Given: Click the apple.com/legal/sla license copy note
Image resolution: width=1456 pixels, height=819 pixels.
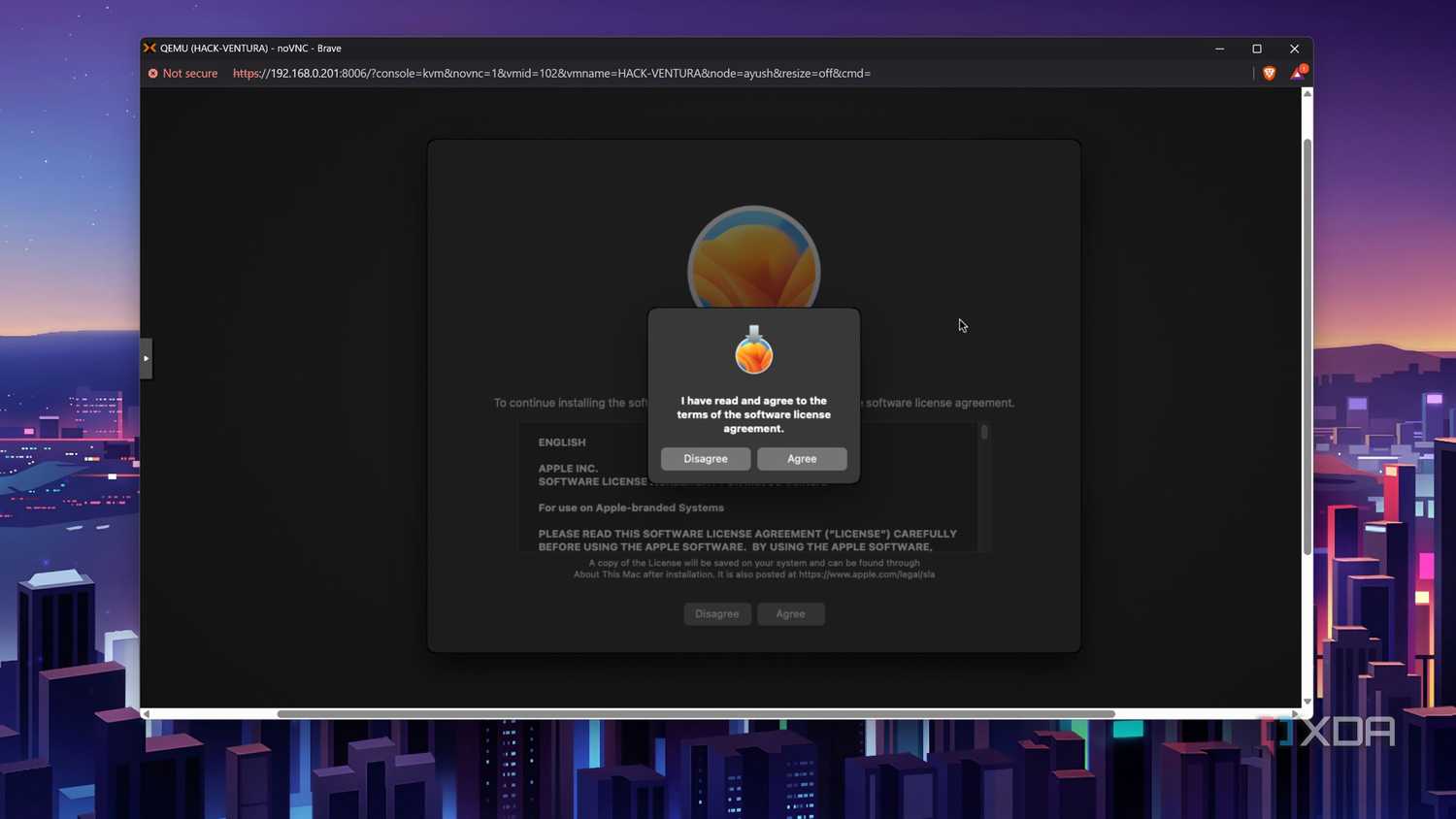Looking at the screenshot, I should (754, 569).
